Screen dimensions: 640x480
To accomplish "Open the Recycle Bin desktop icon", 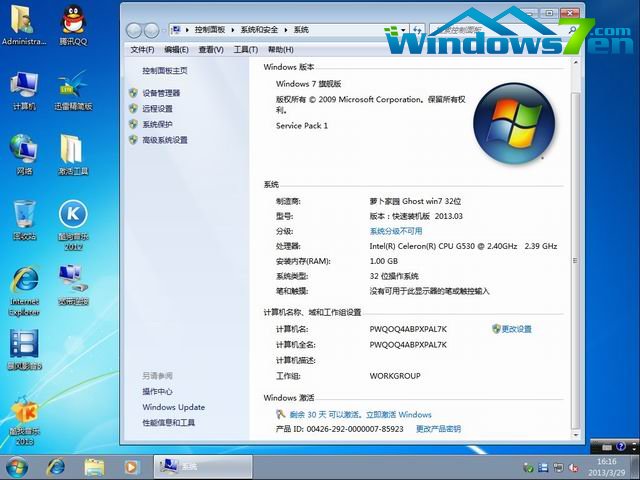I will point(24,220).
